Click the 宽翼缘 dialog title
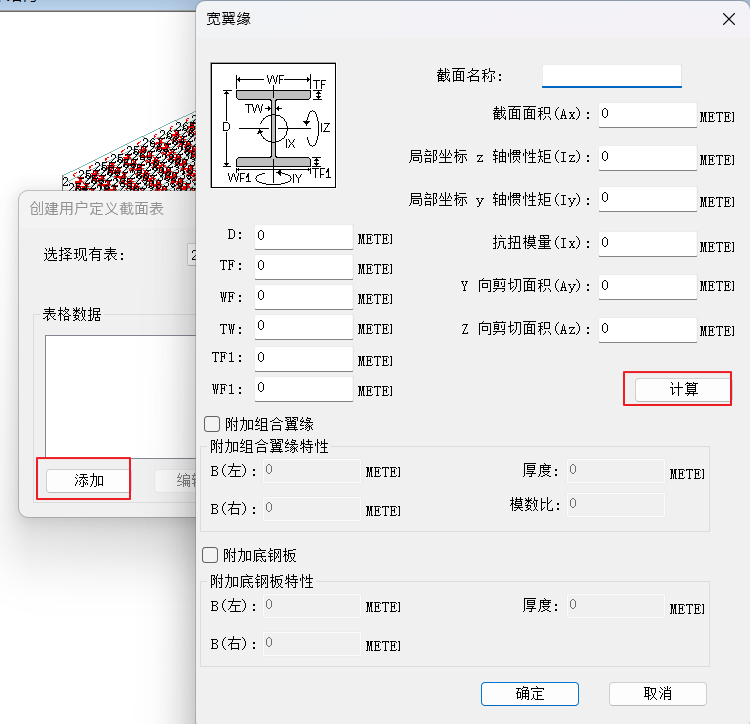The width and height of the screenshot is (750, 724). click(x=228, y=19)
